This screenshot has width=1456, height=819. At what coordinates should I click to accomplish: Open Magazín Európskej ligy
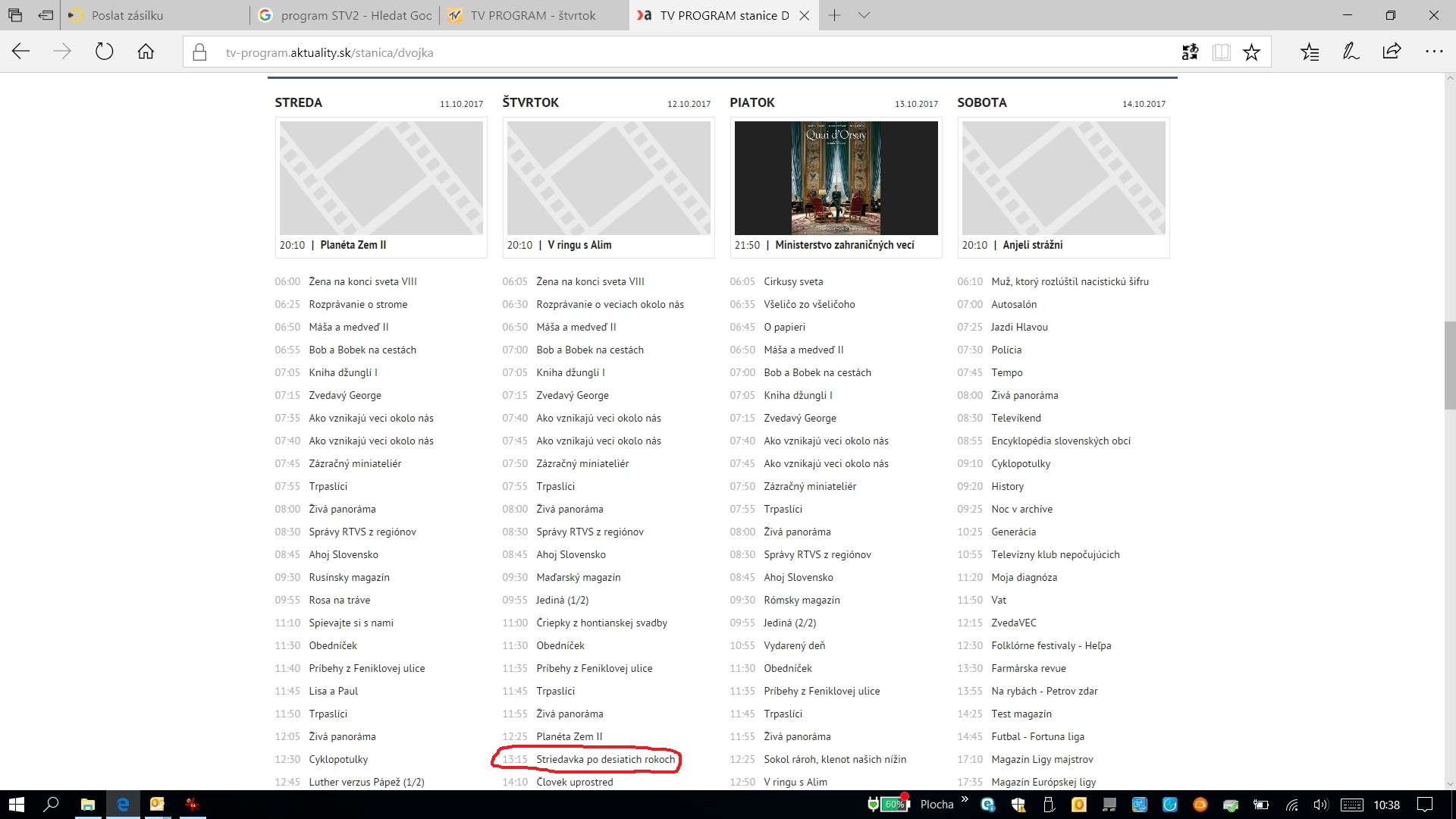(x=1043, y=782)
